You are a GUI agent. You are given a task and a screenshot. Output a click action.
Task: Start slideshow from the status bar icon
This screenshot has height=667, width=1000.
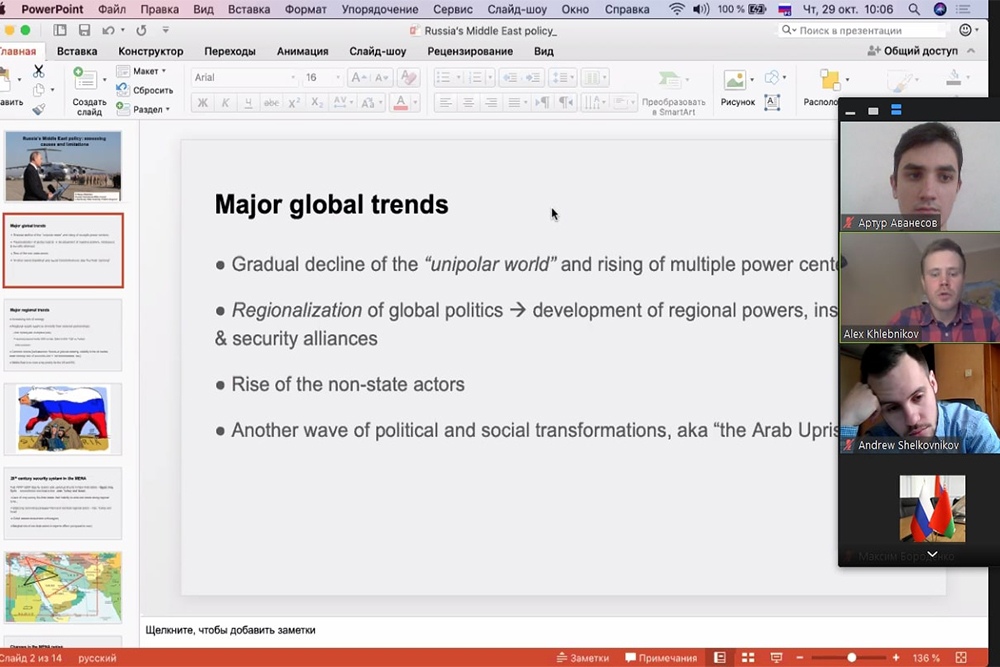pyautogui.click(x=776, y=658)
